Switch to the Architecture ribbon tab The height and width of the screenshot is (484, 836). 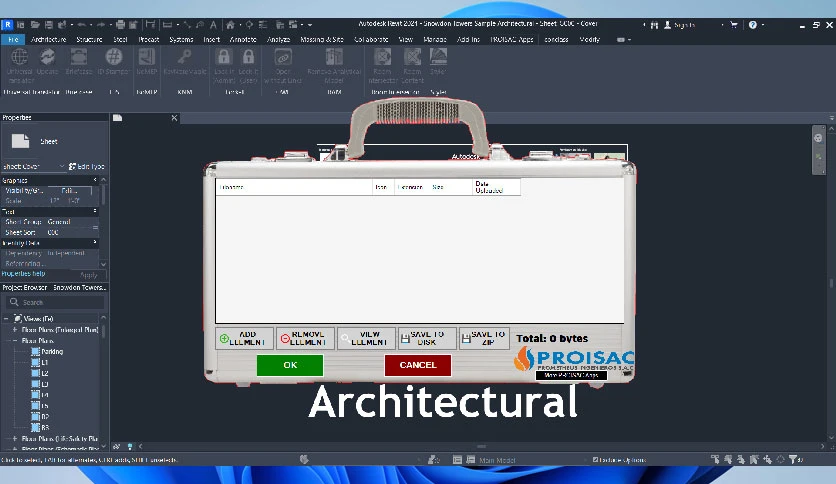point(49,39)
